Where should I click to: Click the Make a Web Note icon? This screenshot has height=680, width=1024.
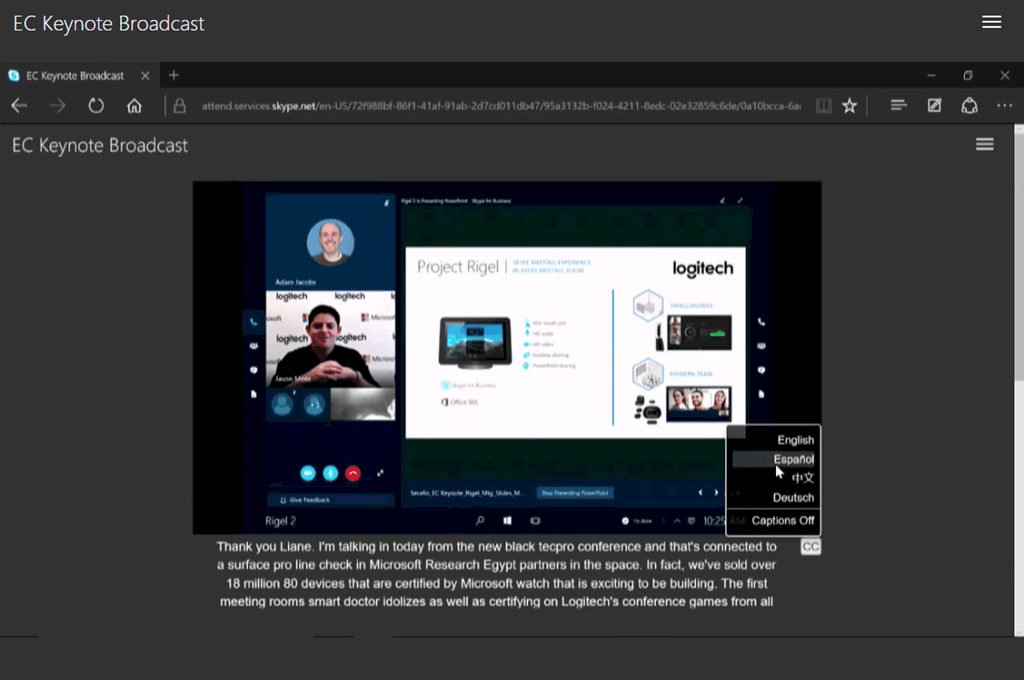934,106
